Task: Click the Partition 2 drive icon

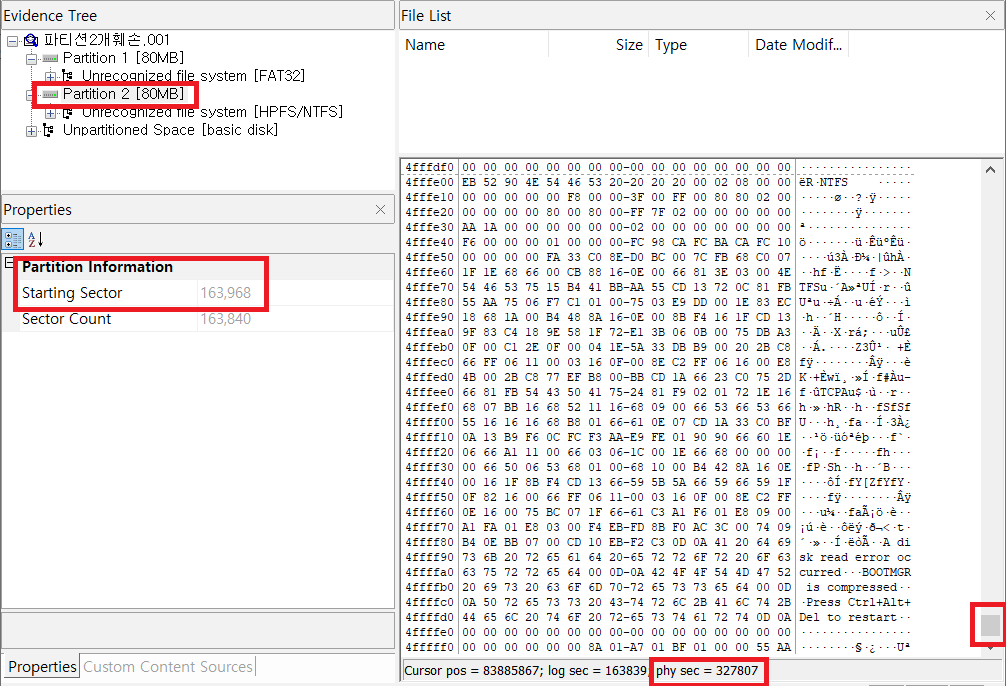Action: pos(50,94)
